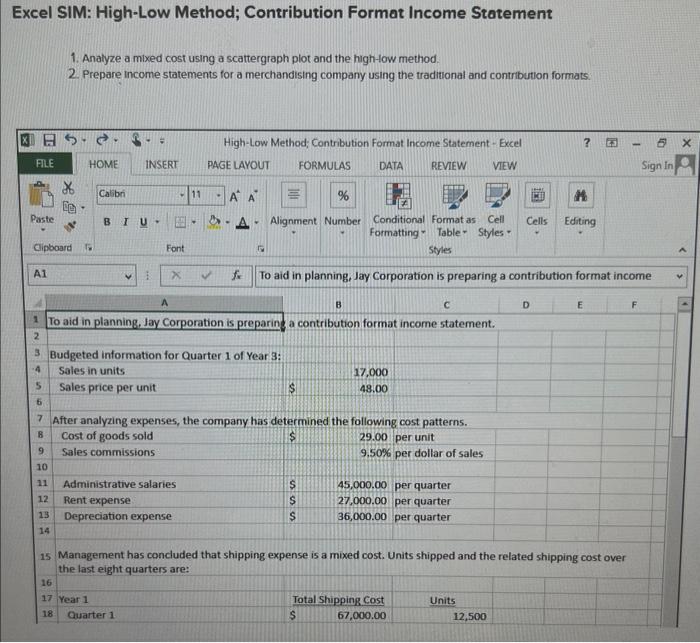This screenshot has width=700, height=643.
Task: Switch to the FORMULAS tab
Action: pyautogui.click(x=325, y=166)
